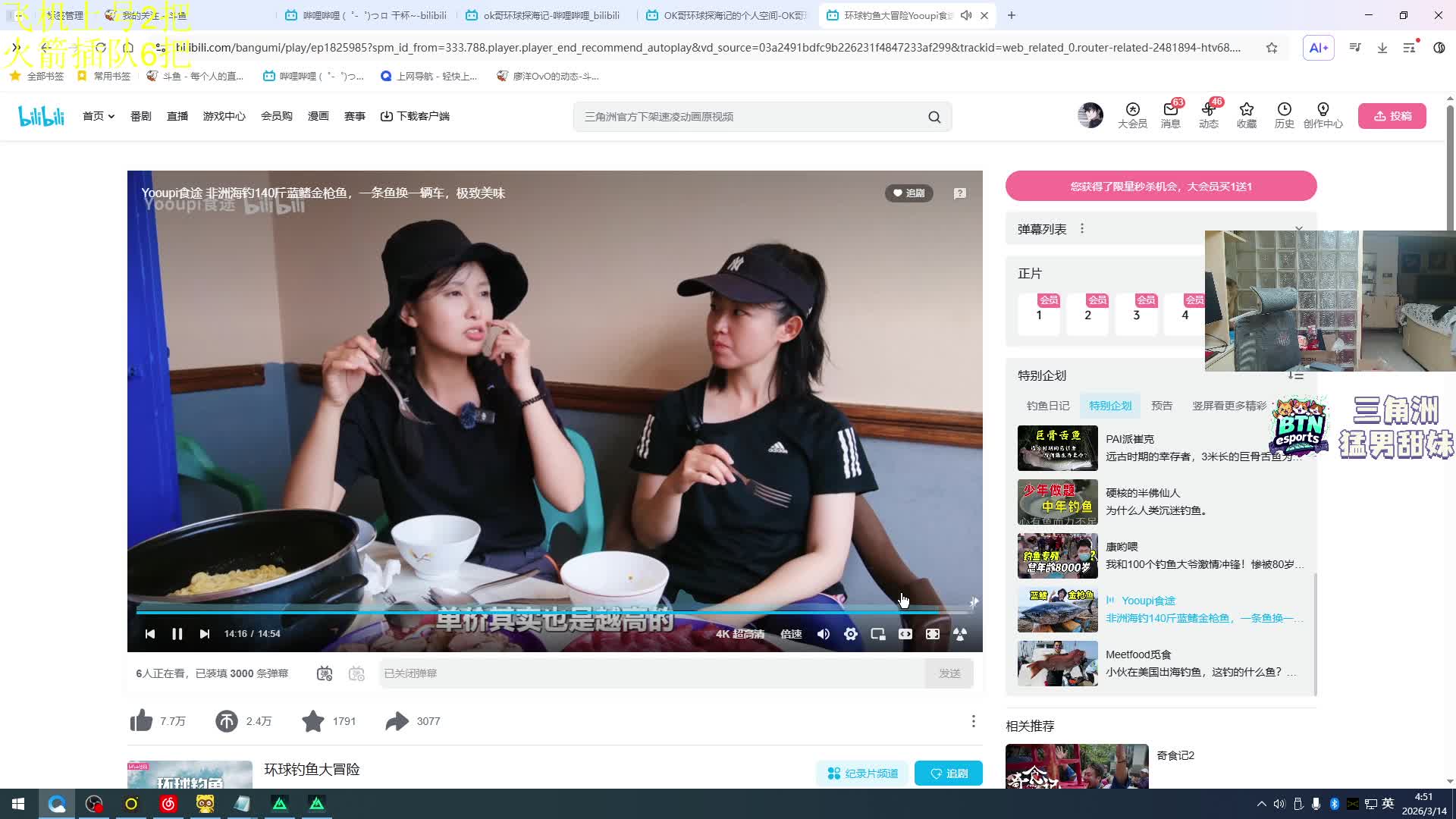Like the video with thumbs-up icon
The height and width of the screenshot is (819, 1456).
142,721
